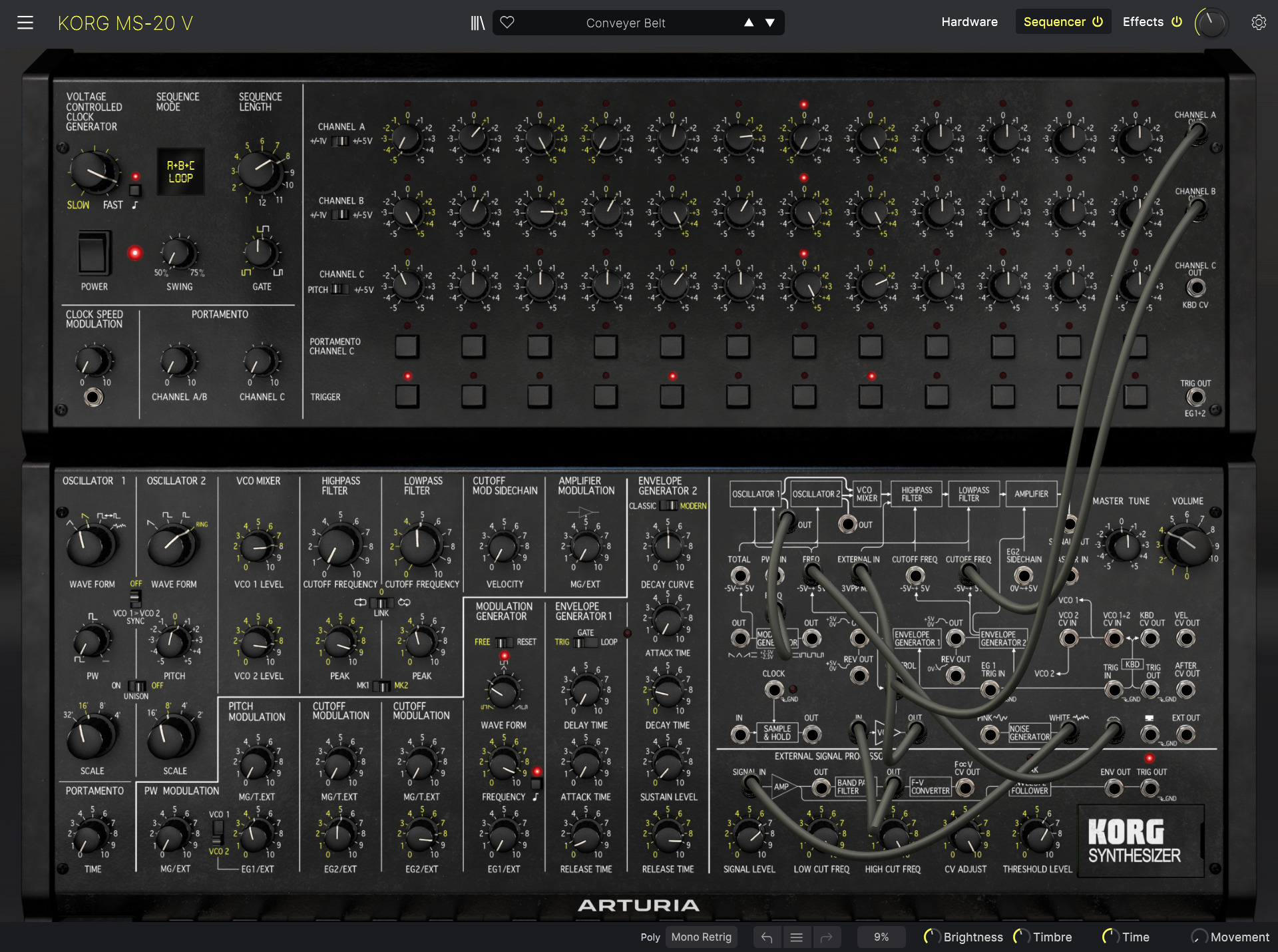Click the master volume knob in header
This screenshot has height=952, width=1278.
[x=1211, y=23]
